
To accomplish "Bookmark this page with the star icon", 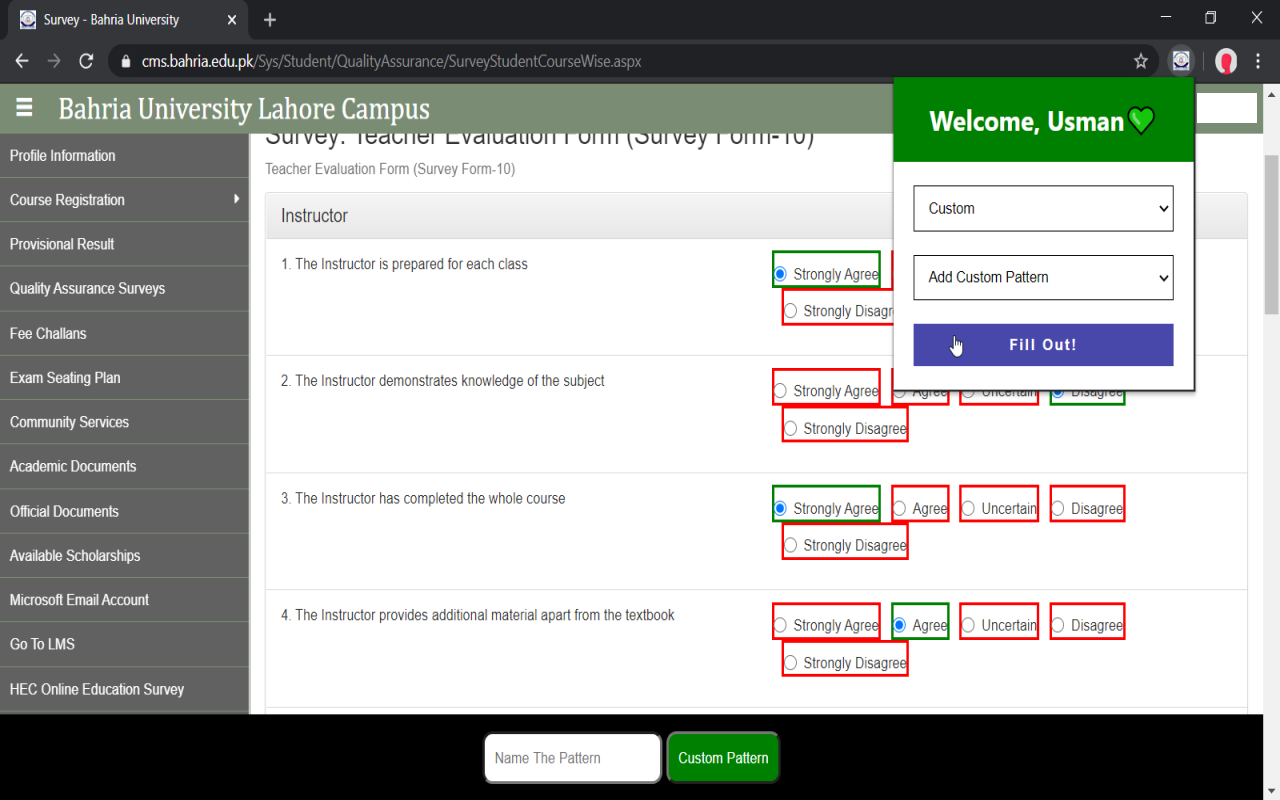I will click(x=1141, y=61).
